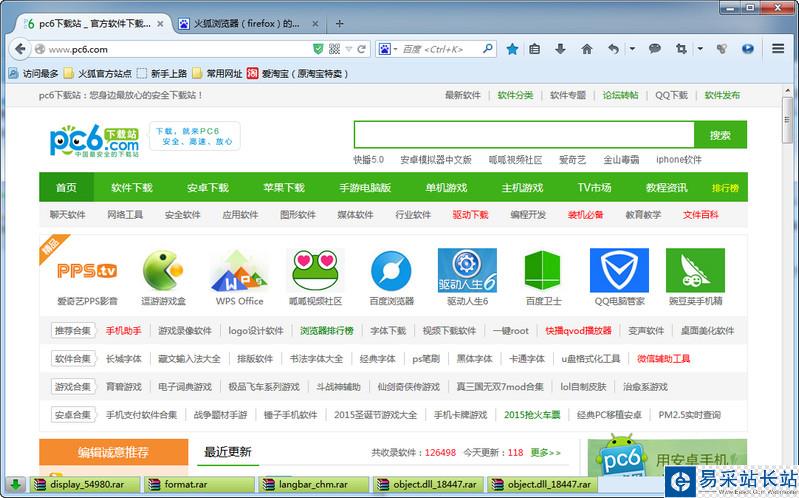Expand the dropdown arrow next to undo icon
The height and width of the screenshot is (498, 799).
632,49
